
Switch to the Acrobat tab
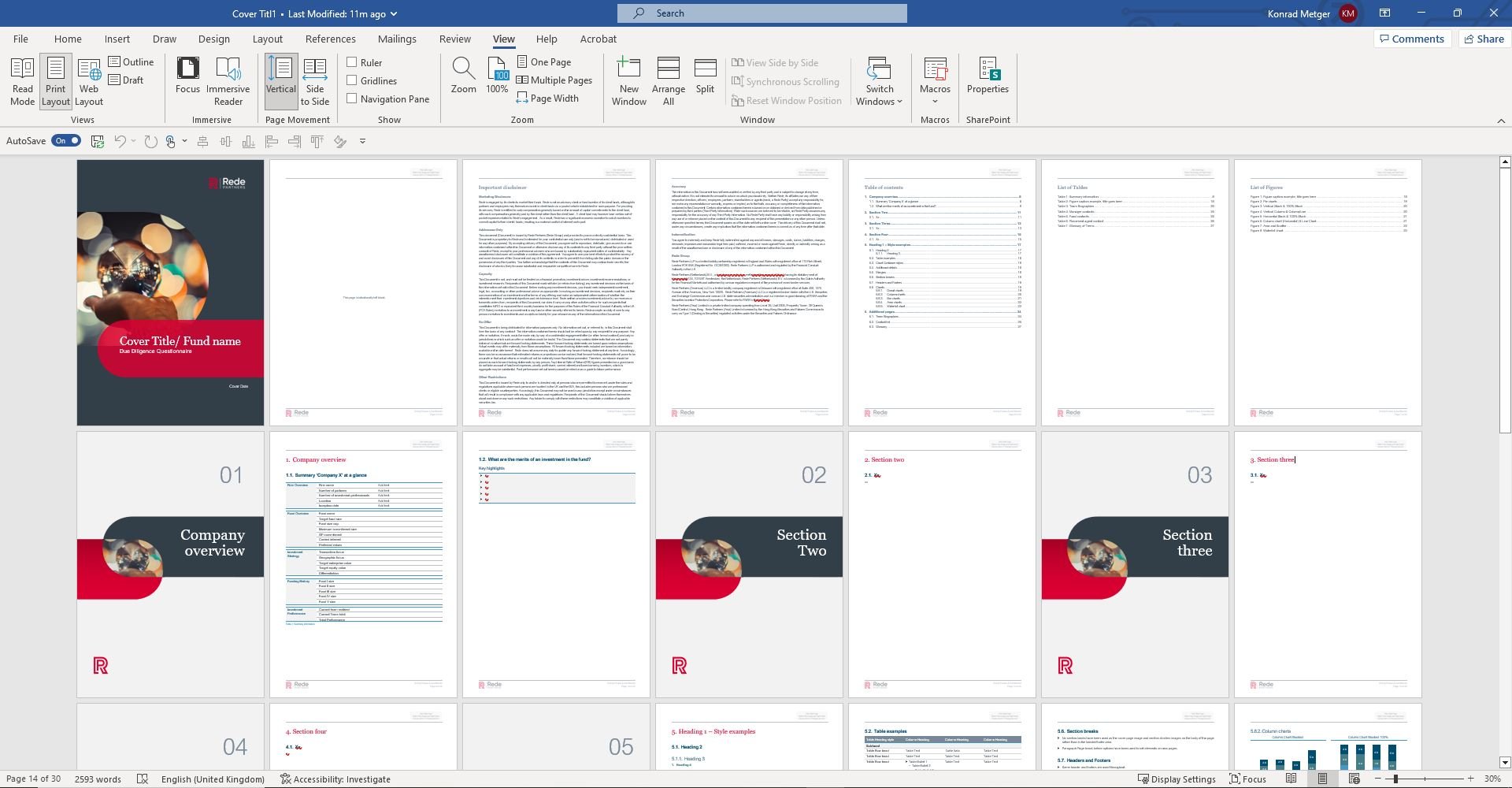coord(598,39)
